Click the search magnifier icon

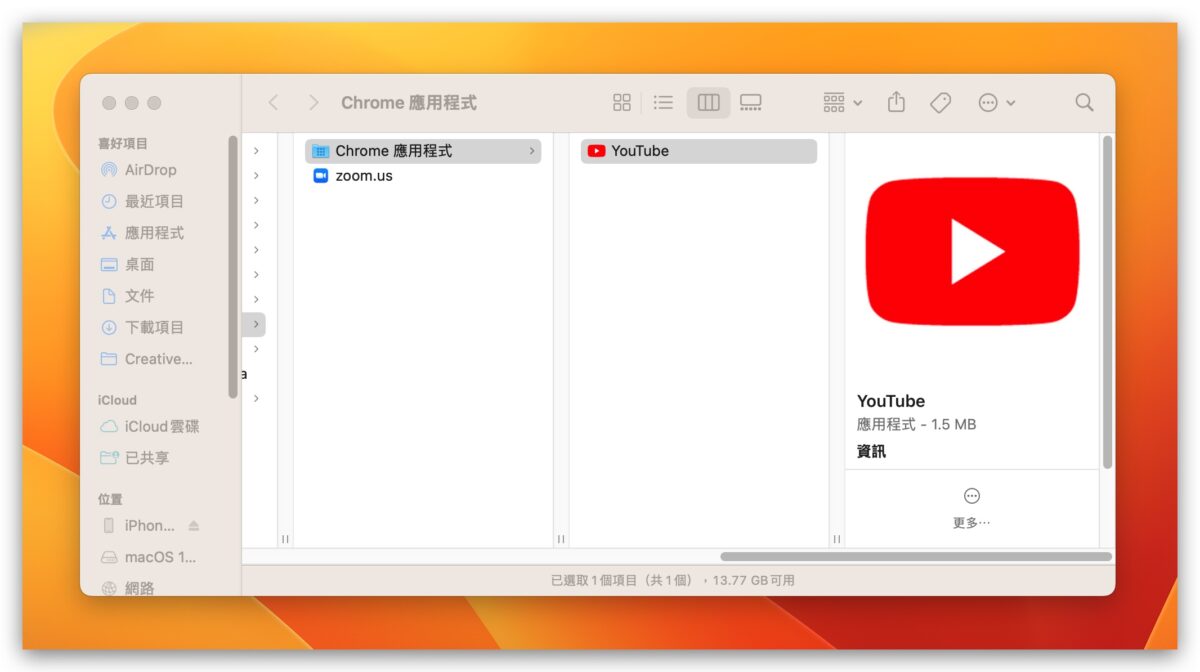[x=1084, y=103]
